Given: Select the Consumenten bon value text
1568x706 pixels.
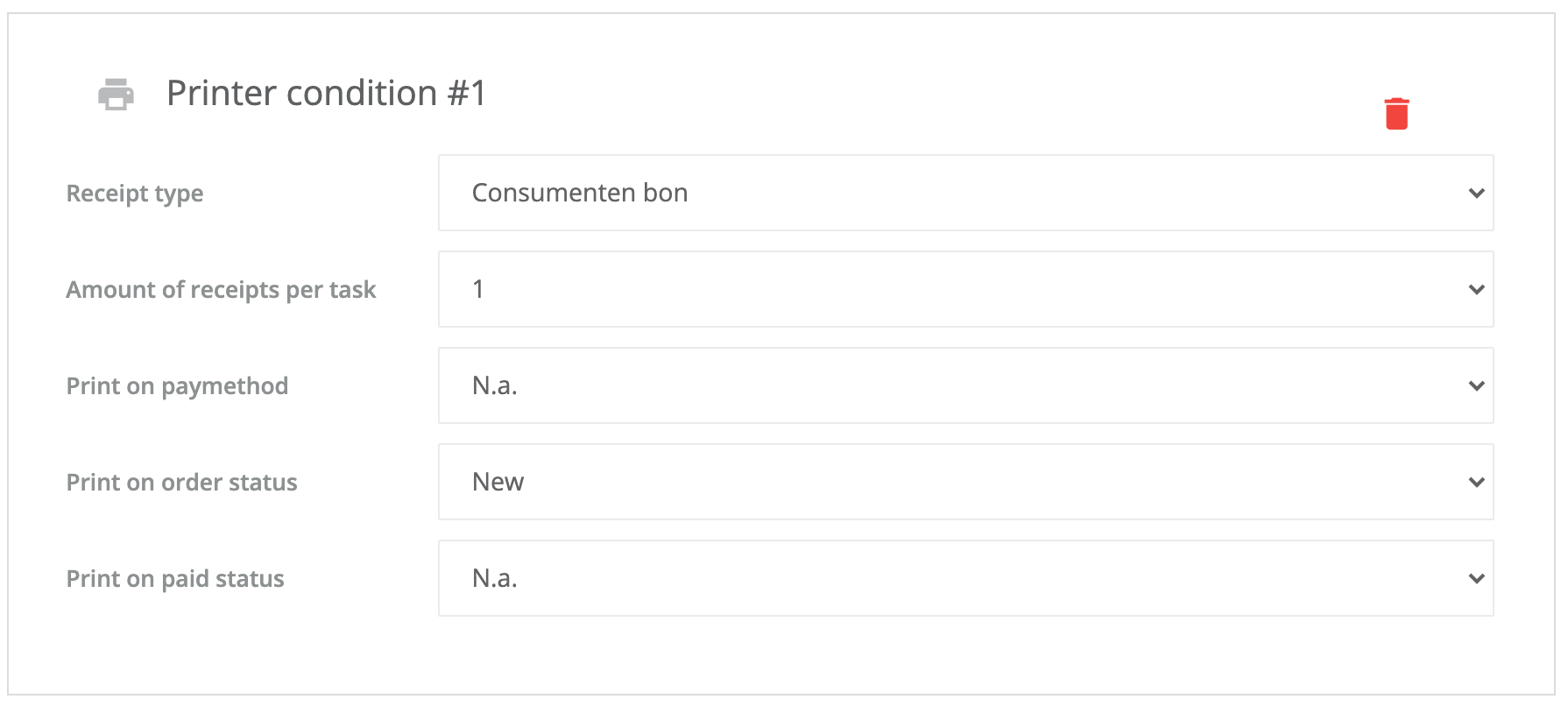Looking at the screenshot, I should click(580, 193).
